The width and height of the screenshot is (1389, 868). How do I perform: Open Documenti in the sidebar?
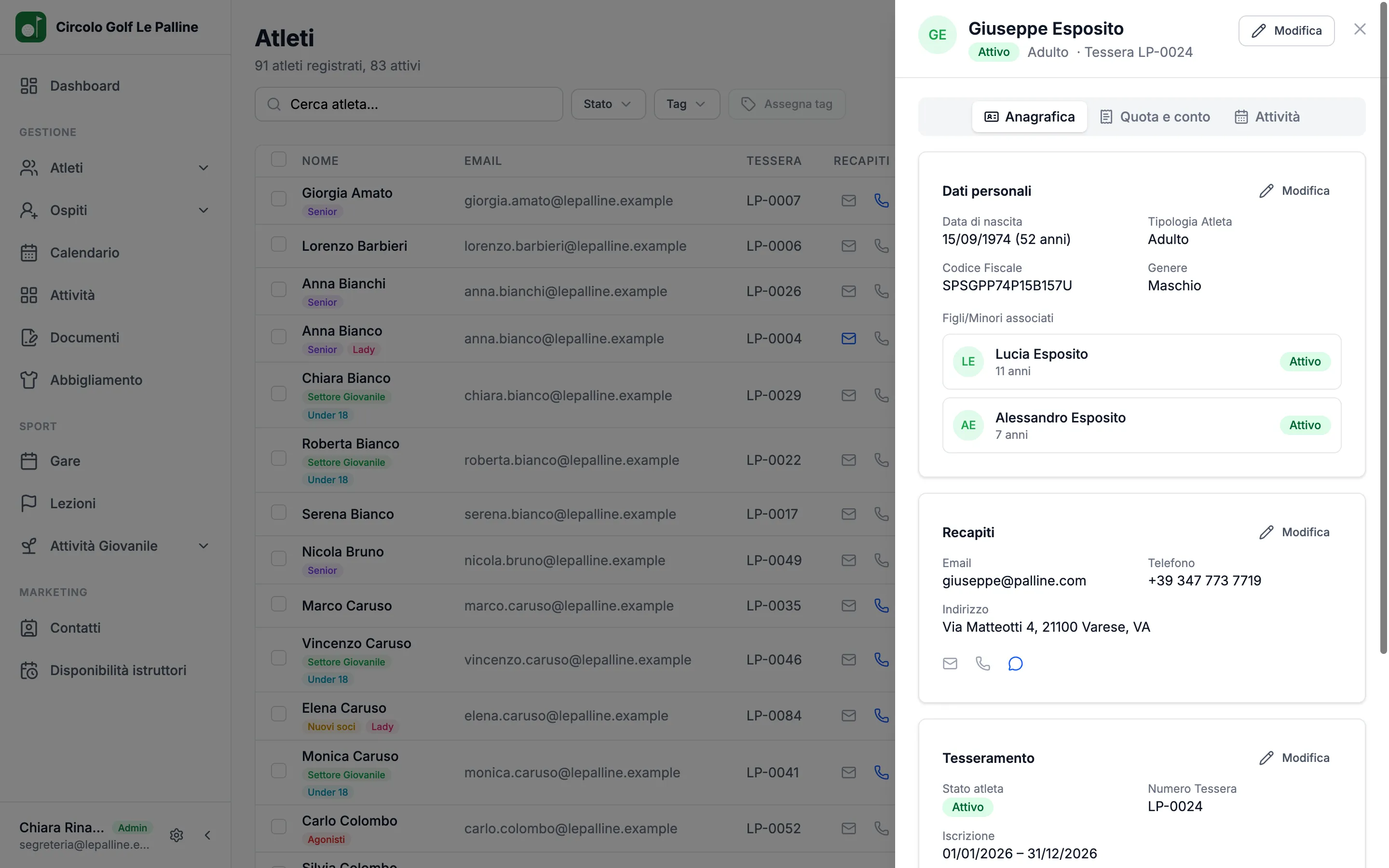(115, 338)
